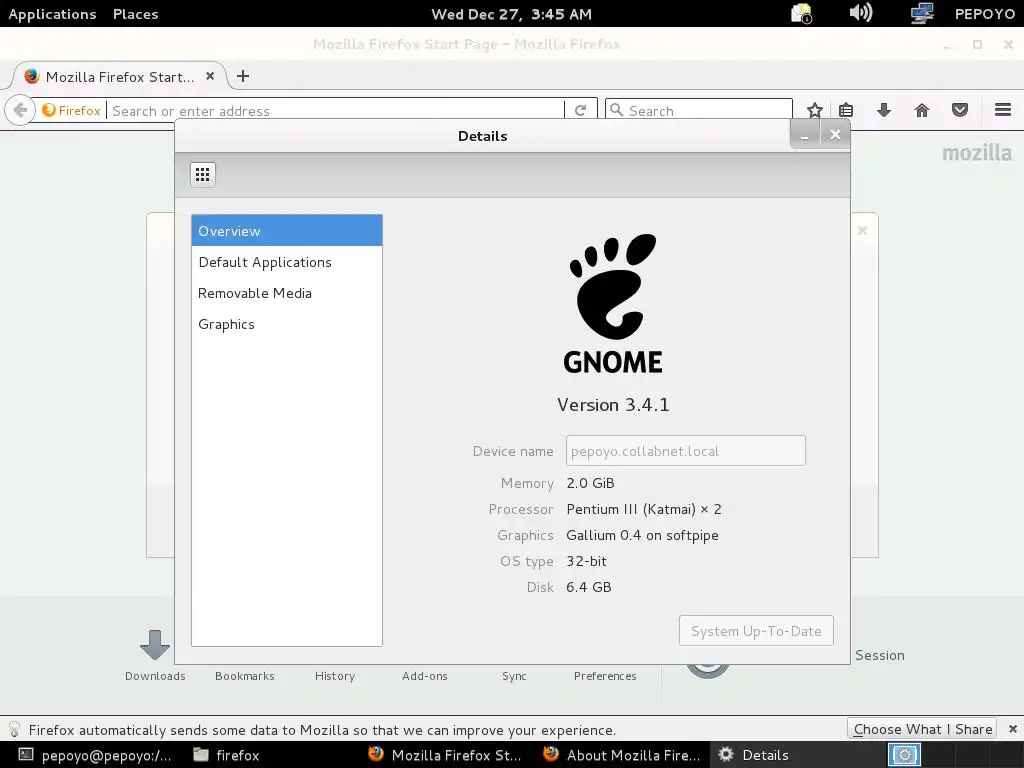
Task: Click the Choose What I Share button
Action: 922,729
